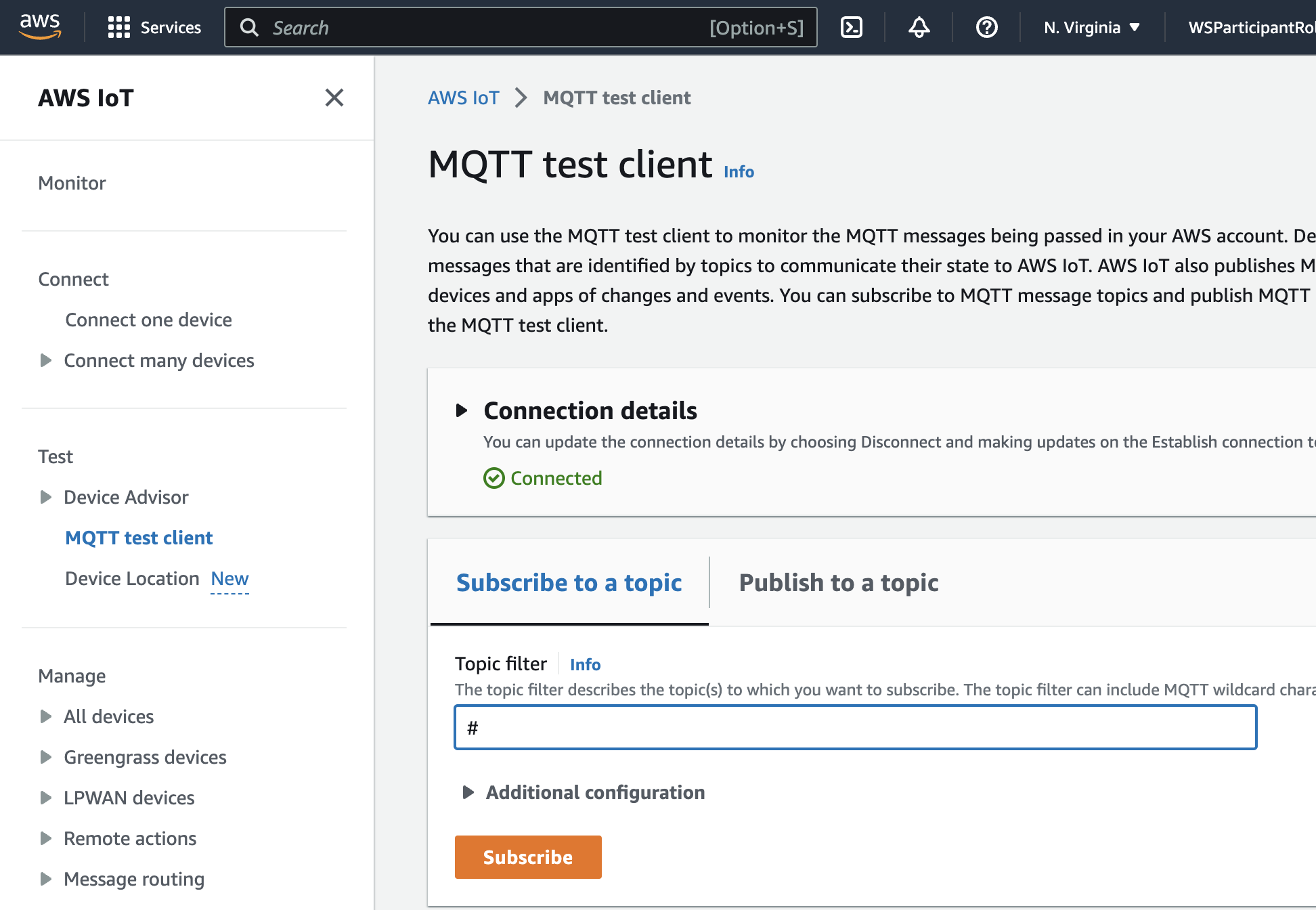
Task: Focus the Topic filter input field
Action: [856, 727]
